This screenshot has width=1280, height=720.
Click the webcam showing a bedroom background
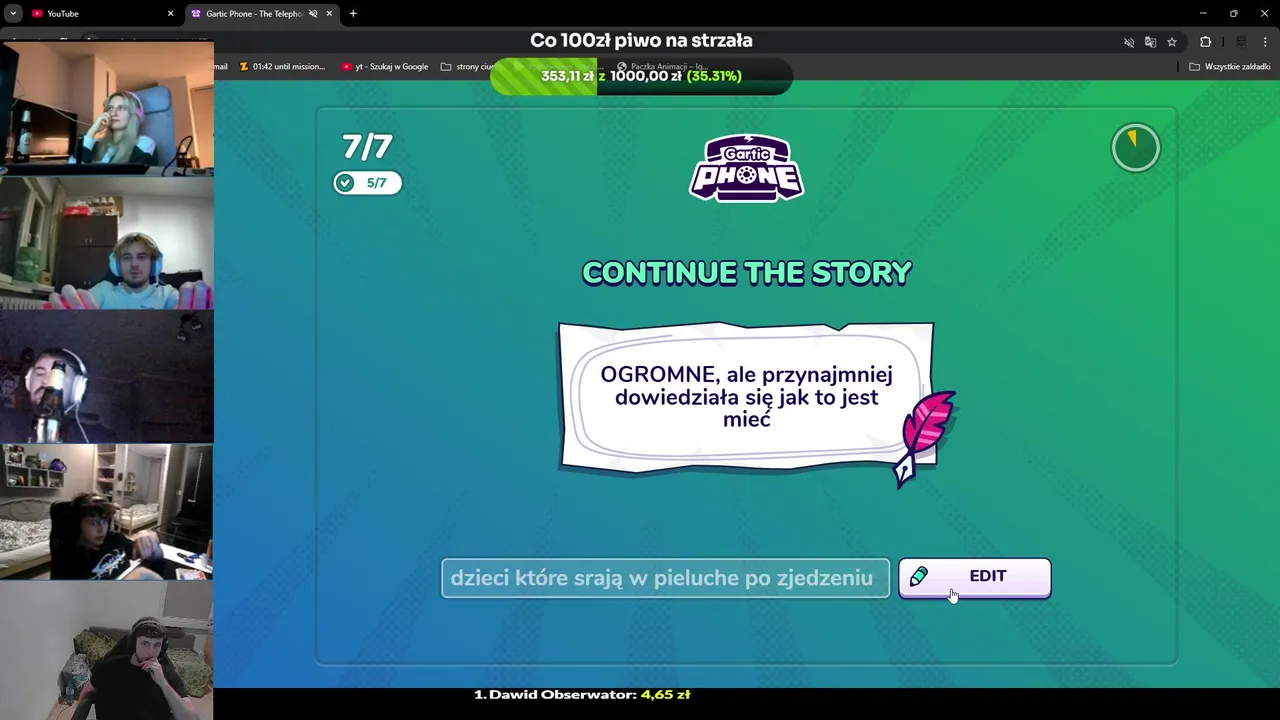tap(107, 511)
